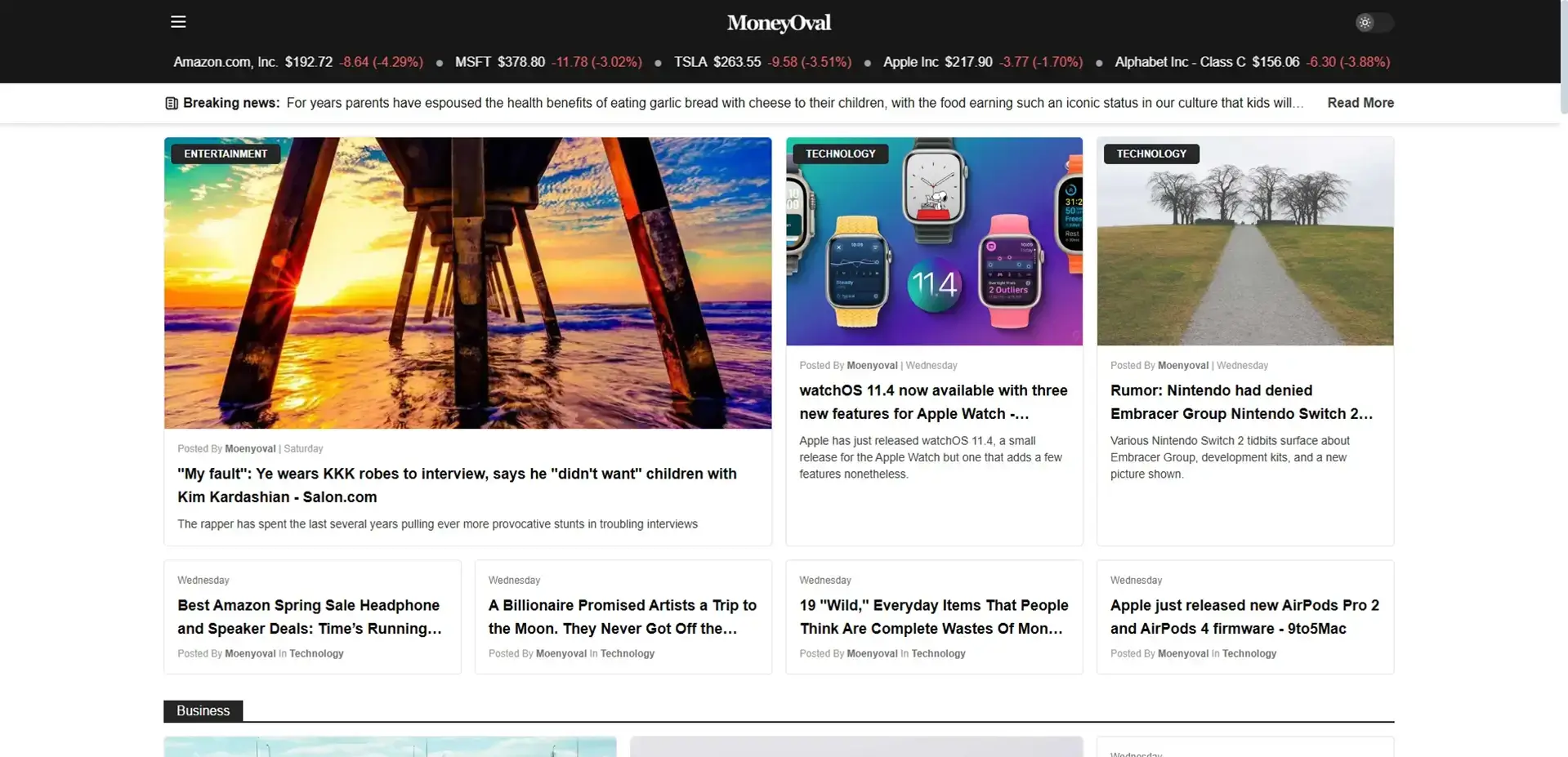
Task: Open the hamburger navigation menu
Action: pyautogui.click(x=178, y=22)
